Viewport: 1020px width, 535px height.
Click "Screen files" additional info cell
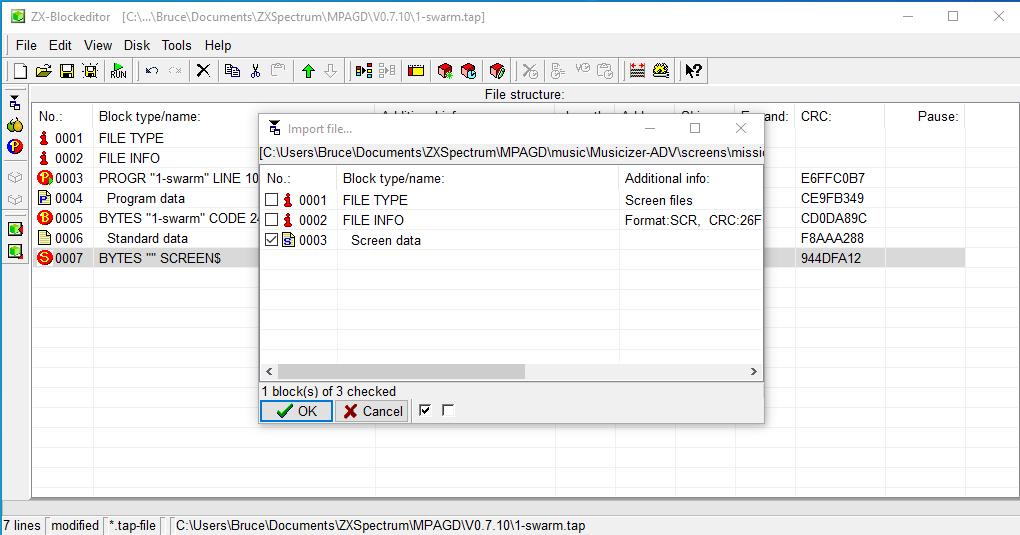coord(658,200)
